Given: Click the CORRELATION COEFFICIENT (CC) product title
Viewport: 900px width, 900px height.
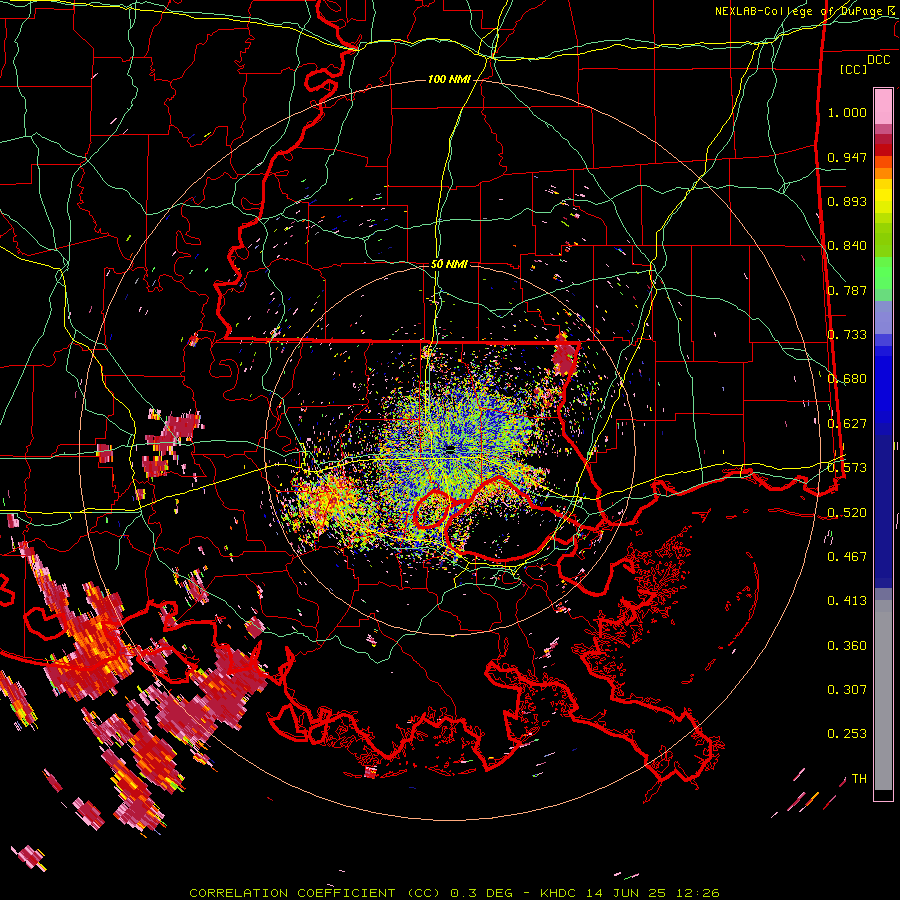Looking at the screenshot, I should (315, 893).
